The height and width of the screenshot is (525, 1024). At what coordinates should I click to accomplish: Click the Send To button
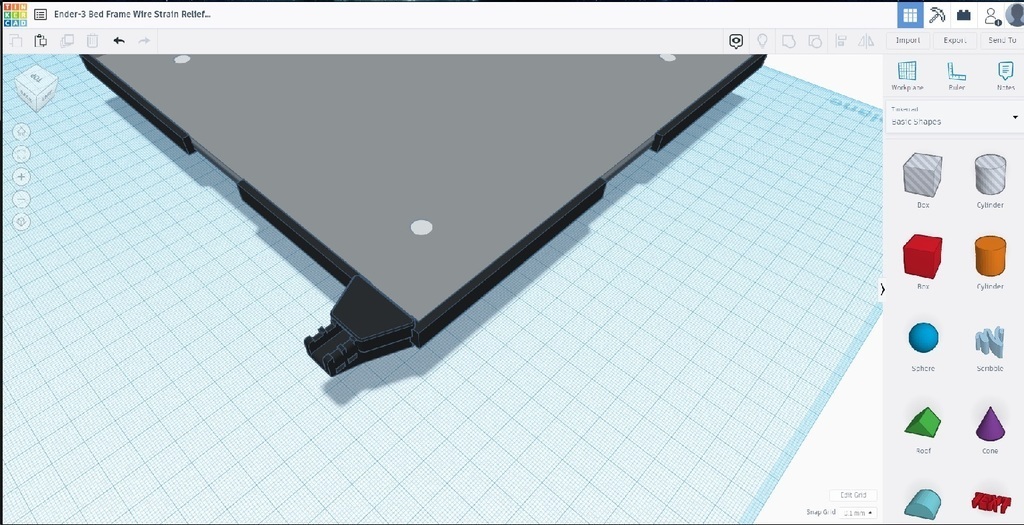tap(1002, 40)
